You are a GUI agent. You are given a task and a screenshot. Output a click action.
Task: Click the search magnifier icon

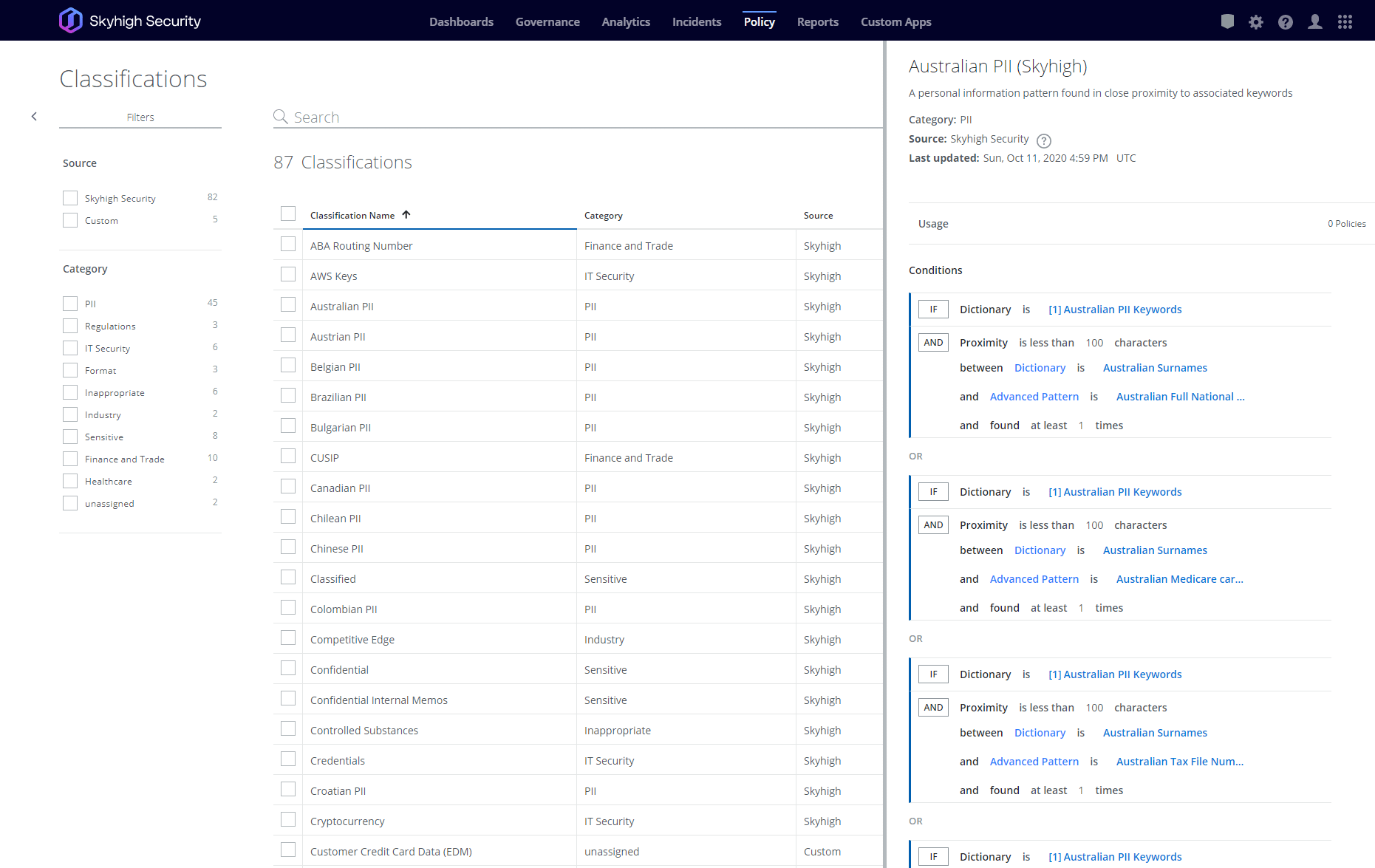pos(280,117)
